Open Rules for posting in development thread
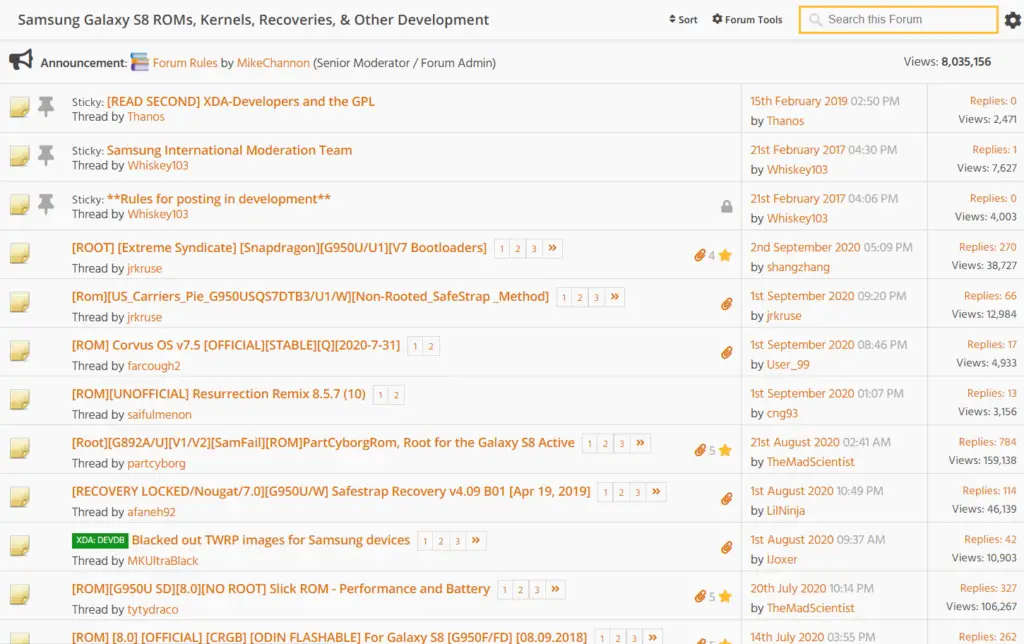This screenshot has height=644, width=1024. tap(219, 199)
